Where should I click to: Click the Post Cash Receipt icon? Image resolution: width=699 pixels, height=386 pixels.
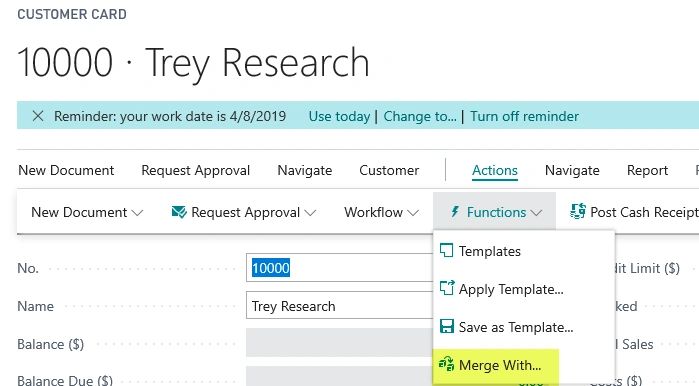pos(578,211)
